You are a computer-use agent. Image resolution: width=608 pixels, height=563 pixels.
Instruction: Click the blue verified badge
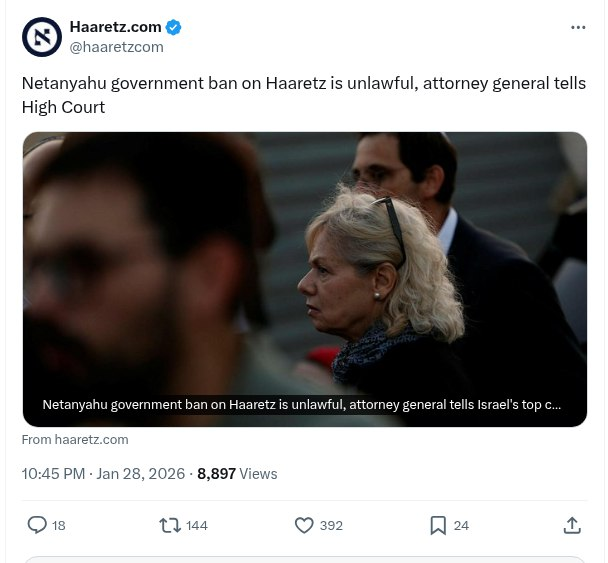(173, 27)
